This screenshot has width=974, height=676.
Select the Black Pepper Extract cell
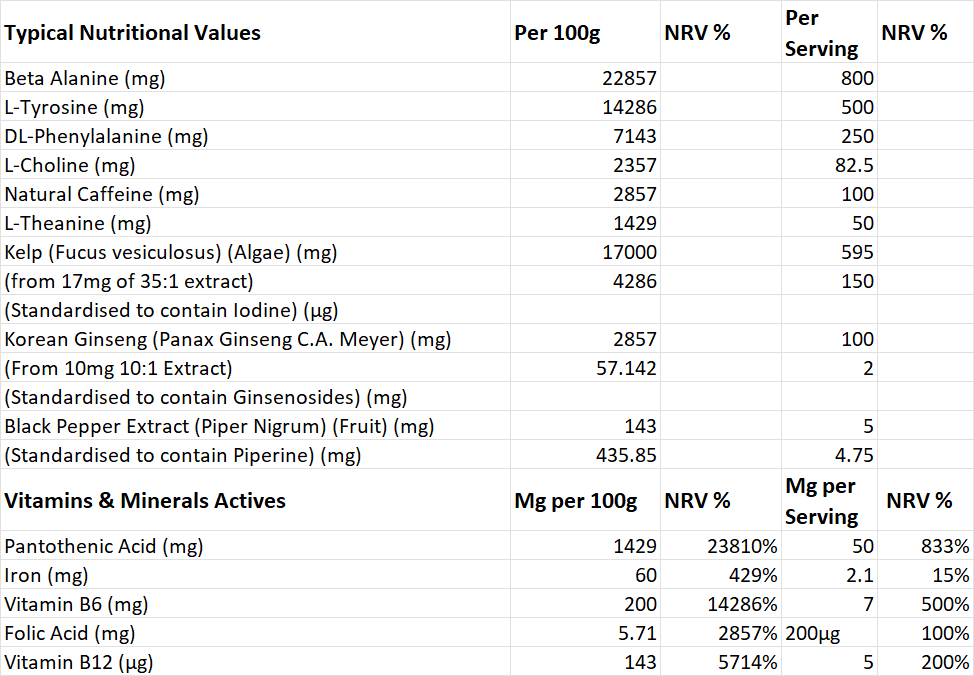(255, 426)
